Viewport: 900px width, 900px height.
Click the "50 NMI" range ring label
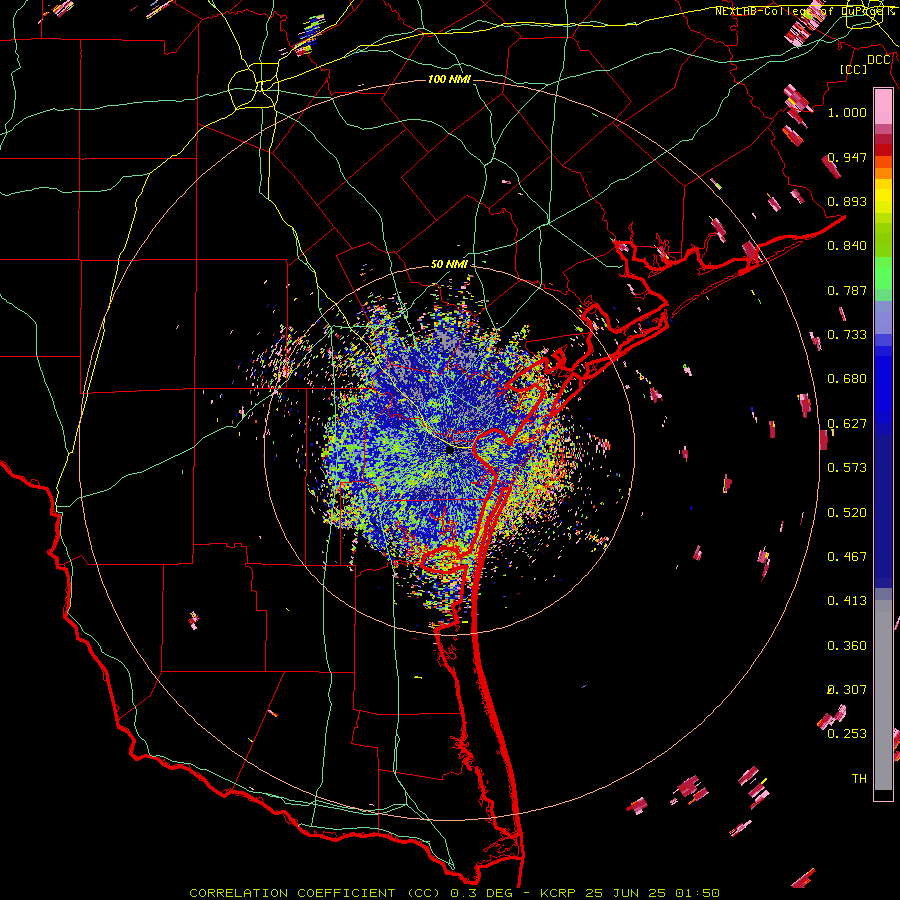tap(449, 264)
